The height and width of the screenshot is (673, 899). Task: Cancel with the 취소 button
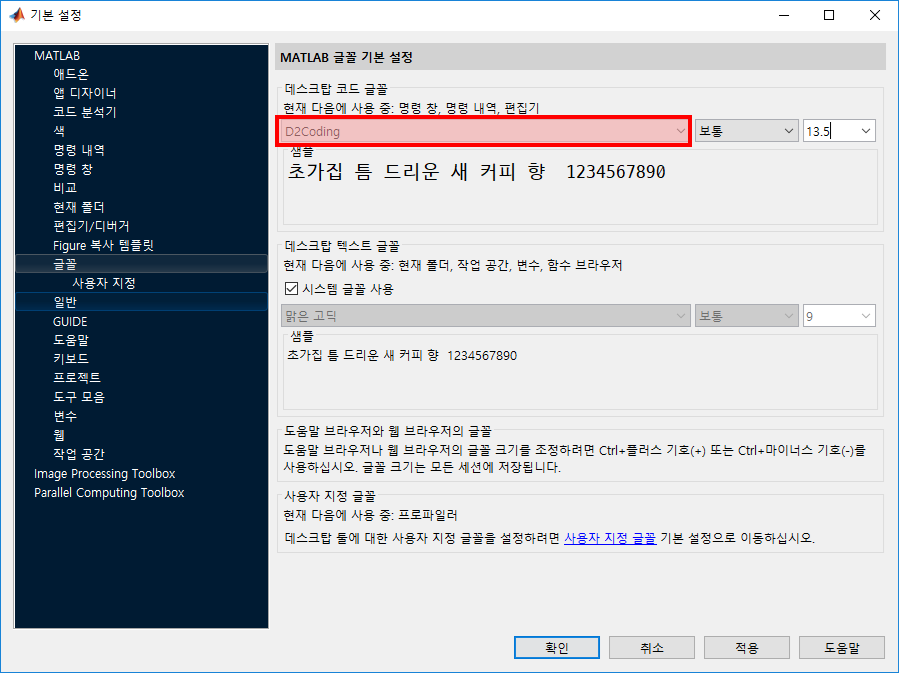[x=652, y=648]
